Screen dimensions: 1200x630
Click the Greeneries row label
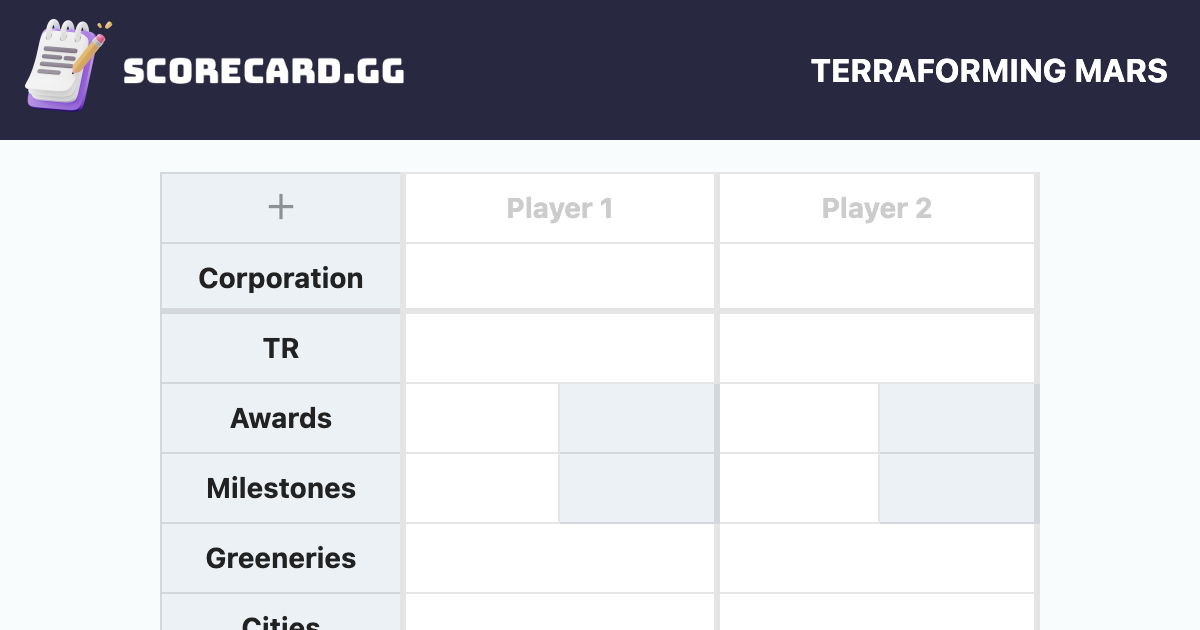coord(281,558)
